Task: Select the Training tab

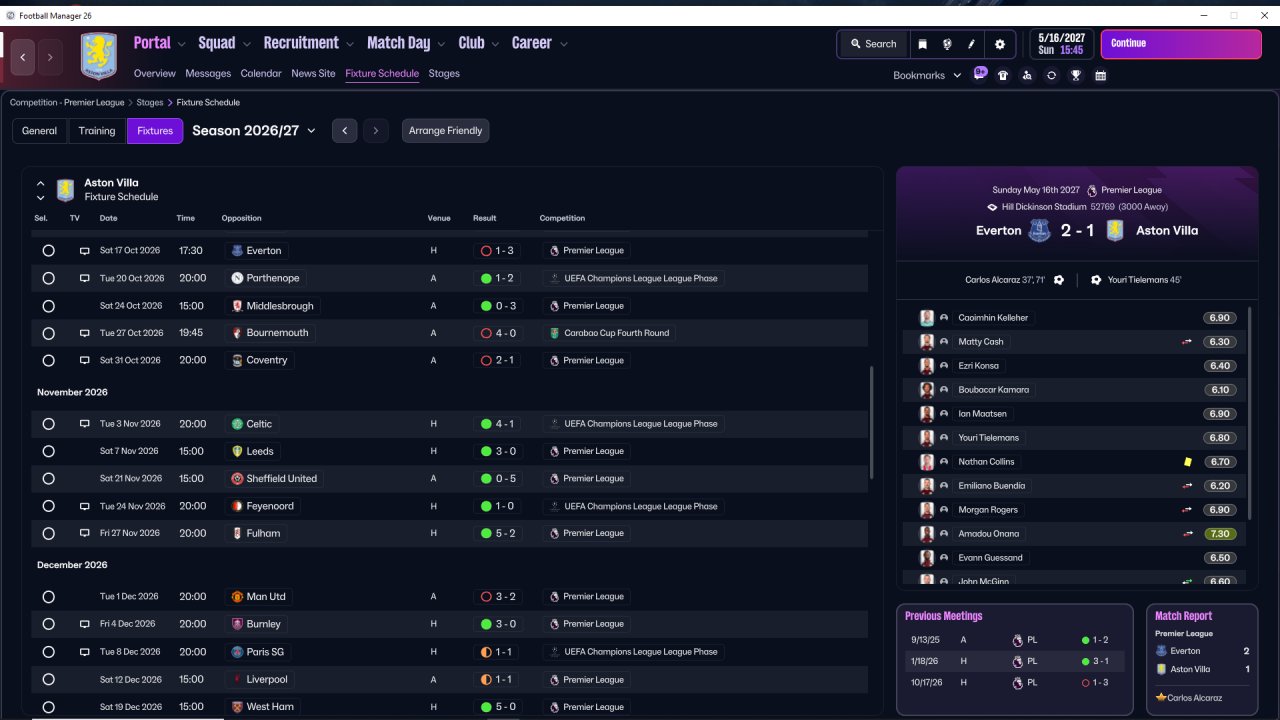Action: click(97, 131)
